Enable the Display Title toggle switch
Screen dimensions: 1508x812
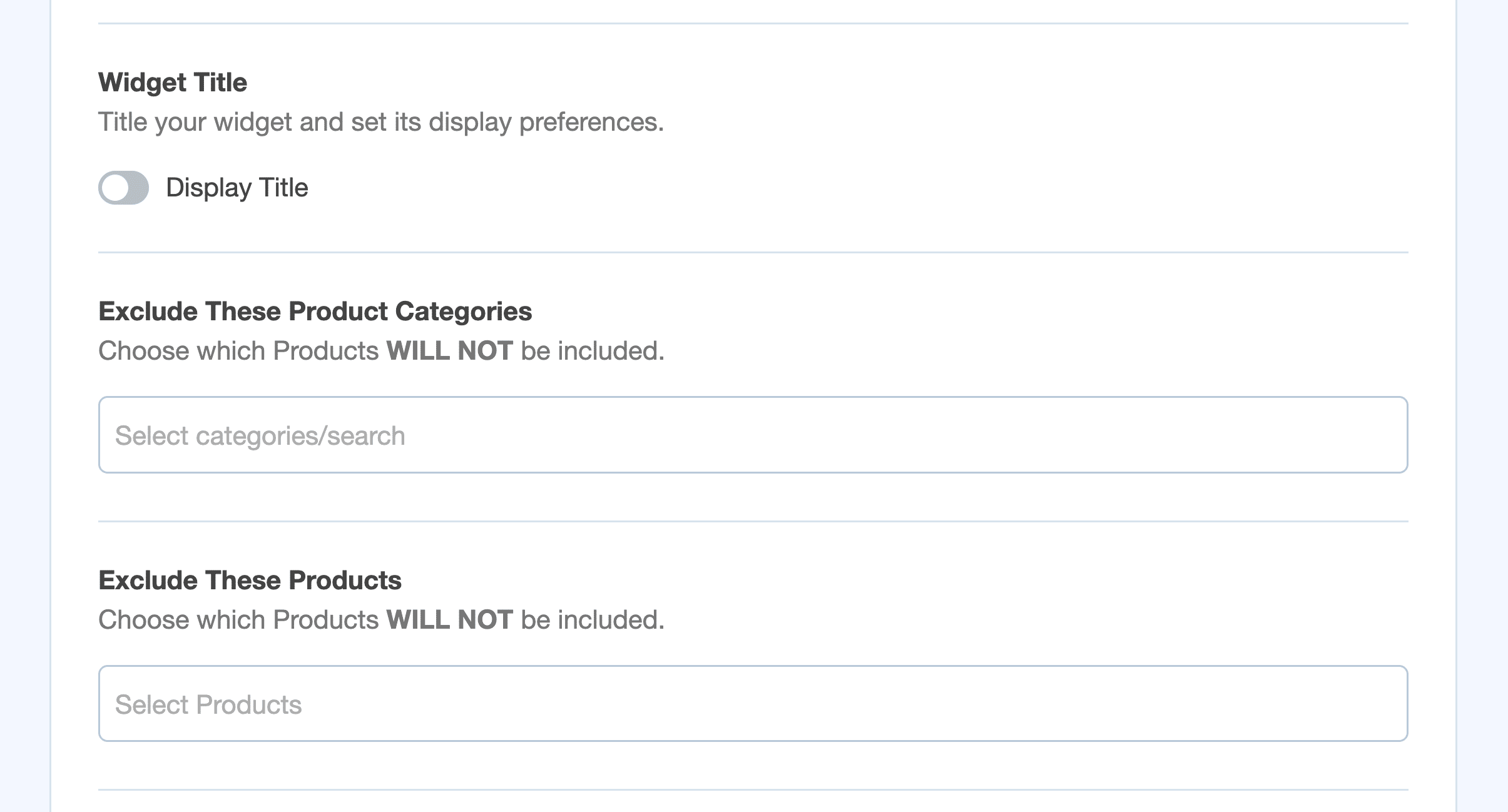point(123,188)
